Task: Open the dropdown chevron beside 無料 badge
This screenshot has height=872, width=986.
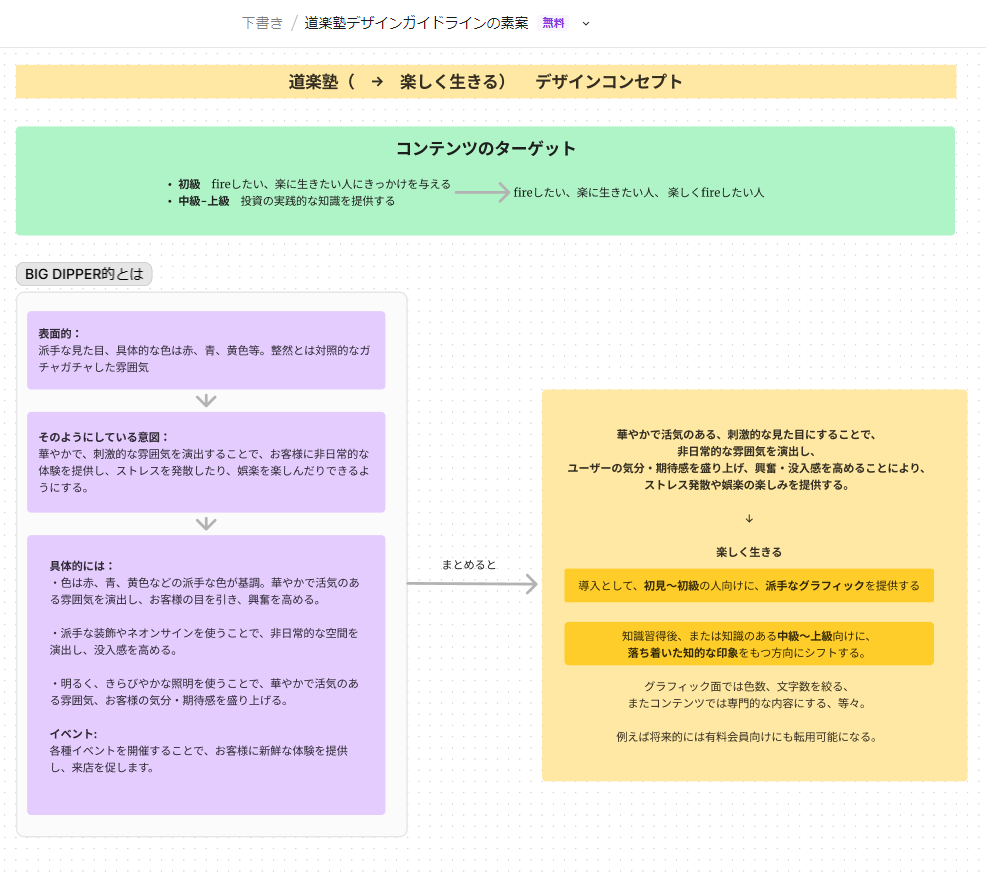Action: (x=585, y=24)
